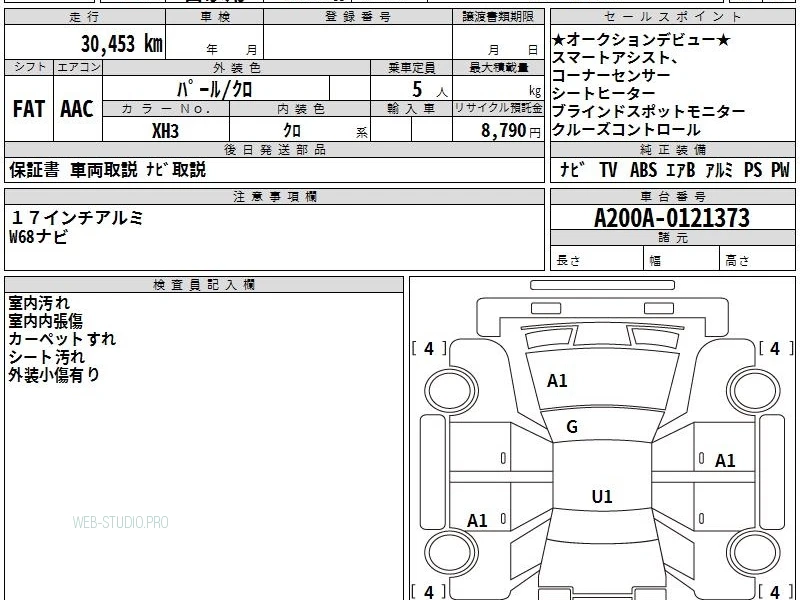Select "PS" in the 純正装備 row
The image size is (800, 600).
753,170
